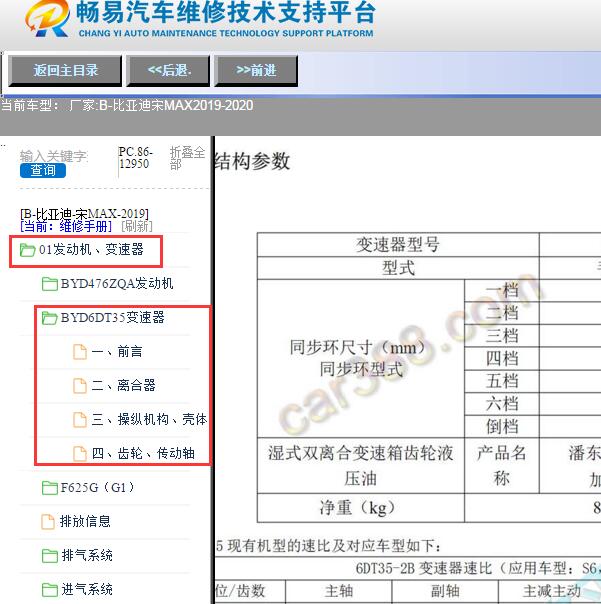Open the 排放信息 page
This screenshot has width=601, height=604.
(85, 521)
